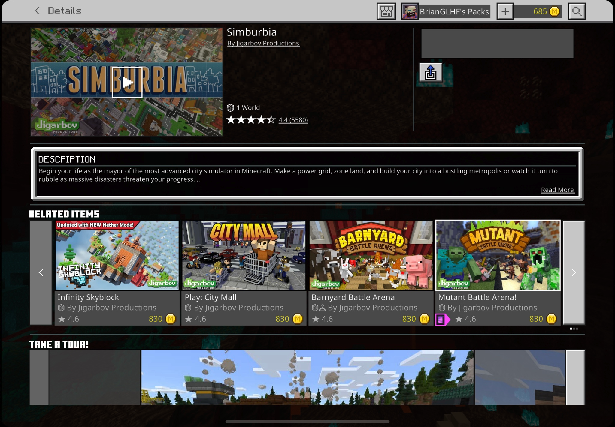Open the BrianGi HP's Packs profile button
615x427 pixels.
point(446,11)
